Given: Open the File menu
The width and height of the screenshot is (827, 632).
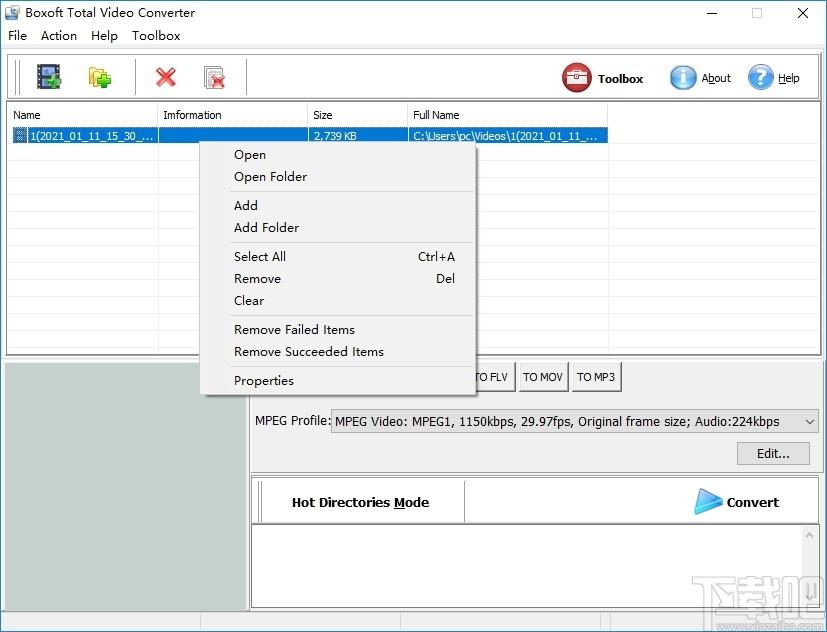Looking at the screenshot, I should point(17,36).
